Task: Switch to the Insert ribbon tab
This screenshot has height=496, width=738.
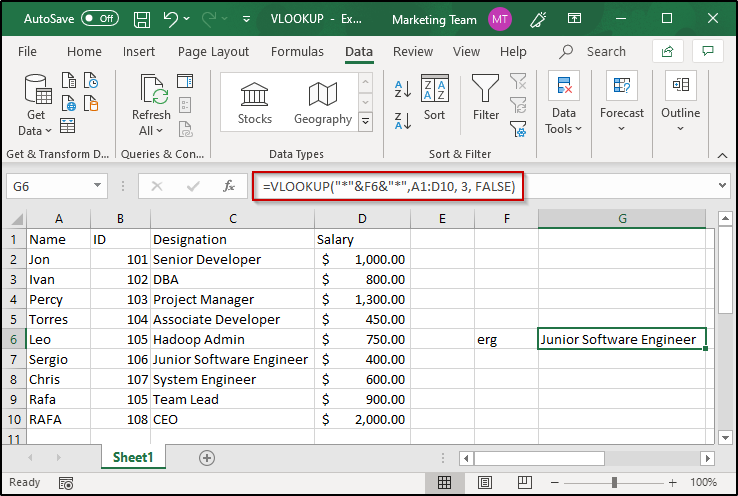Action: 139,51
